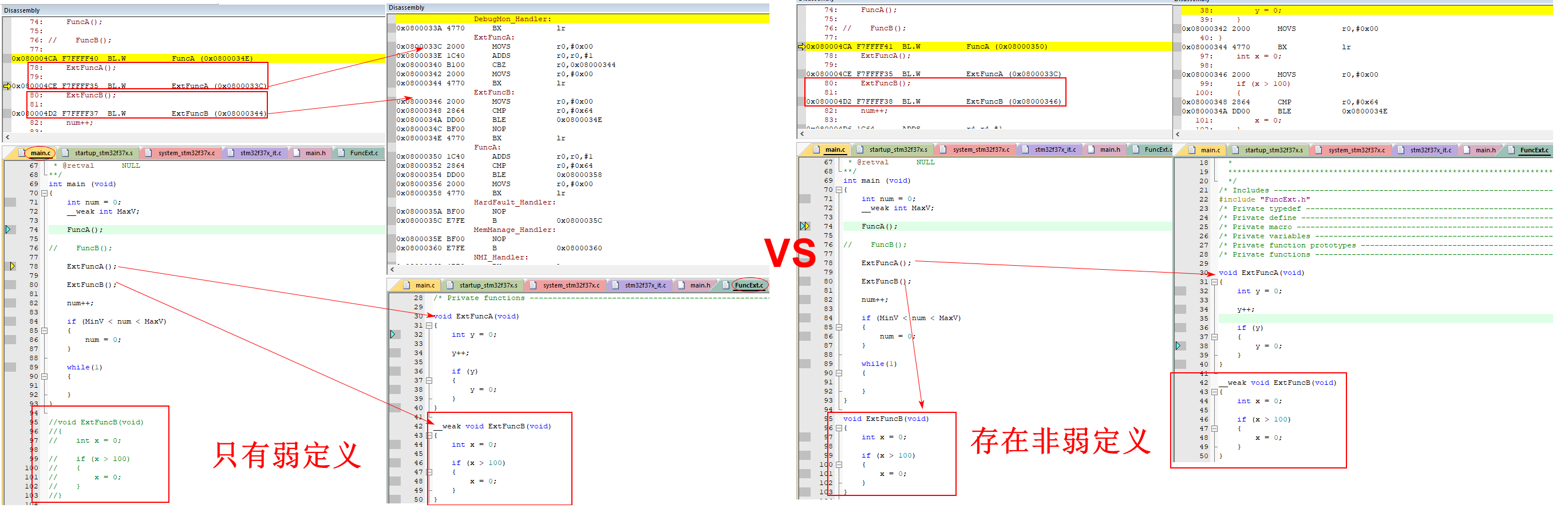Image resolution: width=1568 pixels, height=508 pixels.
Task: Collapse the while-loop fold at line 90, leftmost editor
Action: (45, 376)
